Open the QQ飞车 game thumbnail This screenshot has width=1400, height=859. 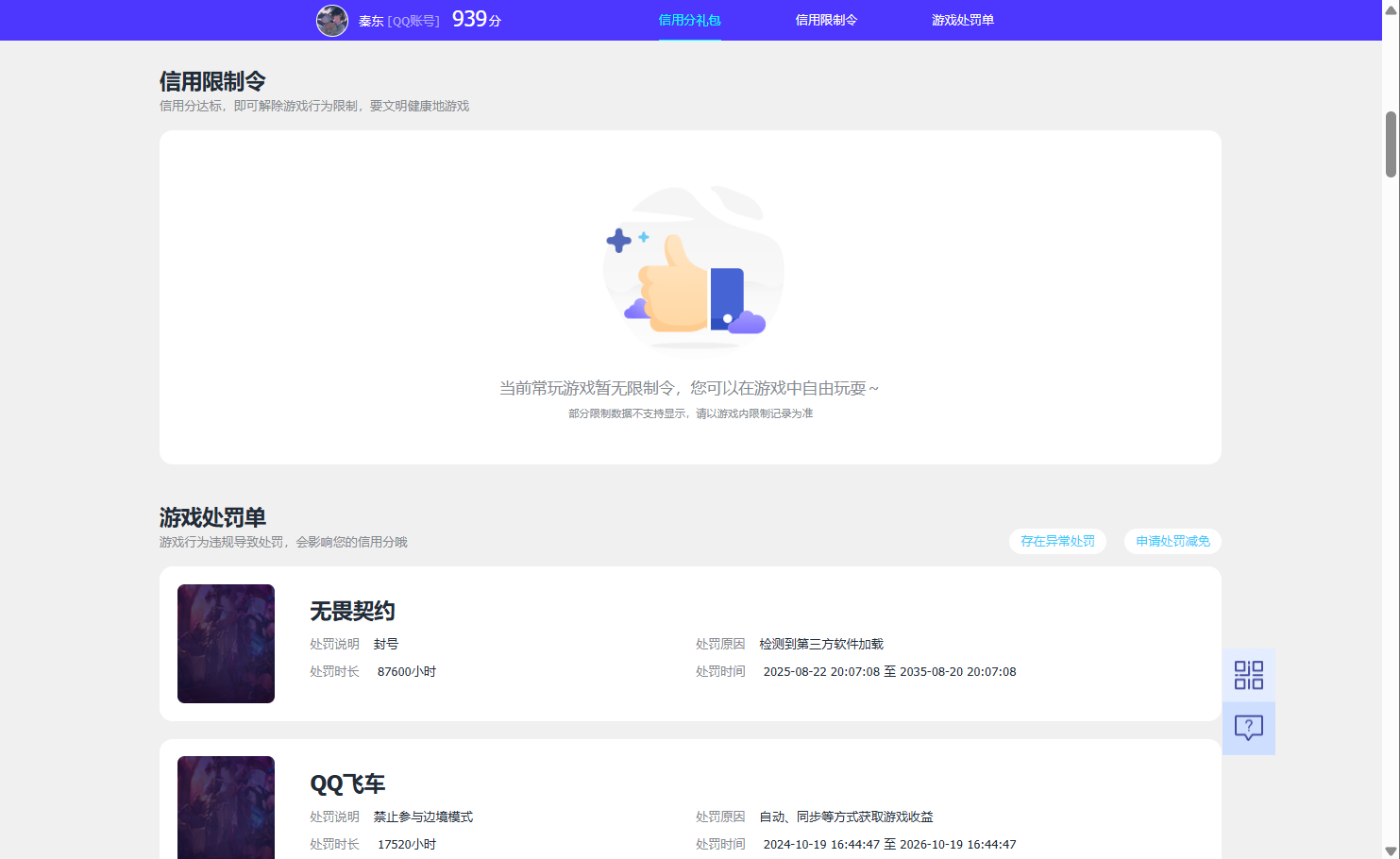coord(226,808)
